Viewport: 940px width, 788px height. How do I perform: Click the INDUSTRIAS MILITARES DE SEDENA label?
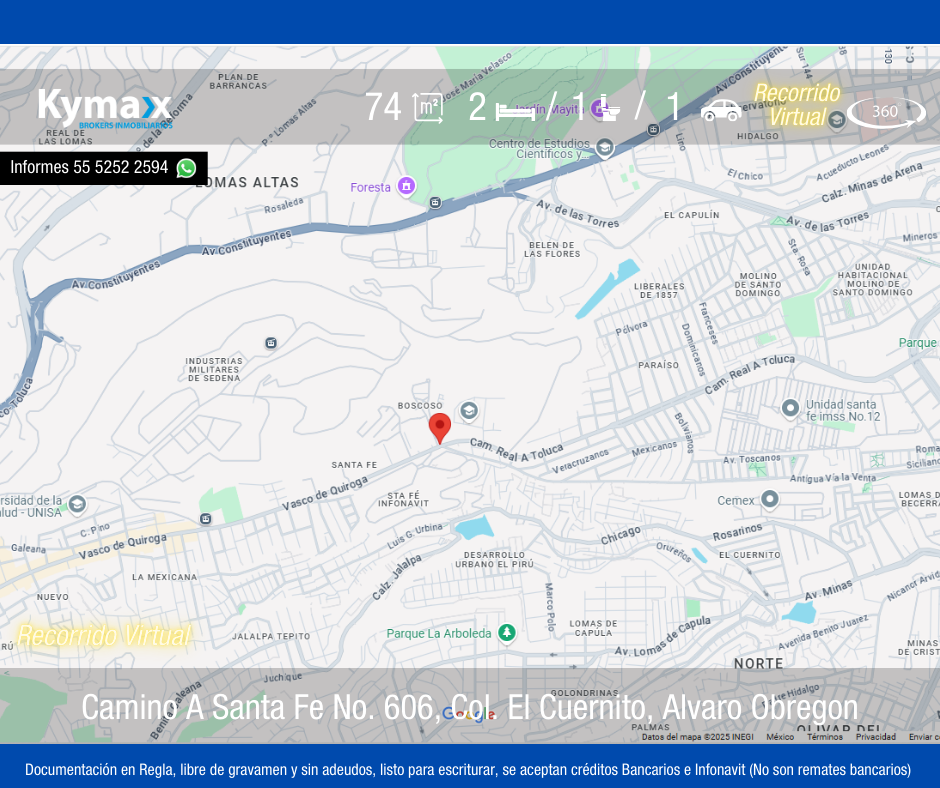(214, 369)
